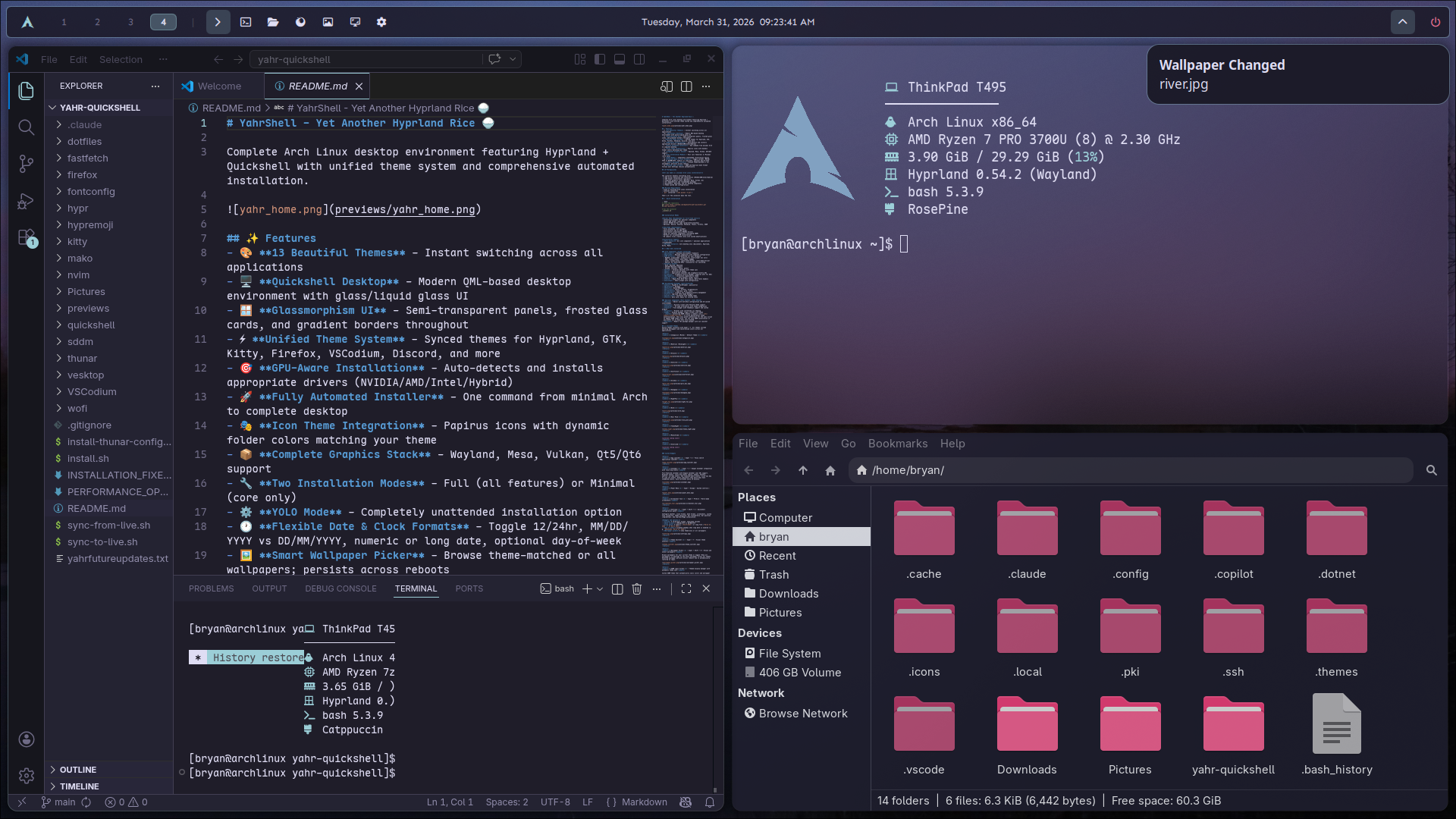Open the Source Control view
The width and height of the screenshot is (1456, 819).
(x=26, y=163)
